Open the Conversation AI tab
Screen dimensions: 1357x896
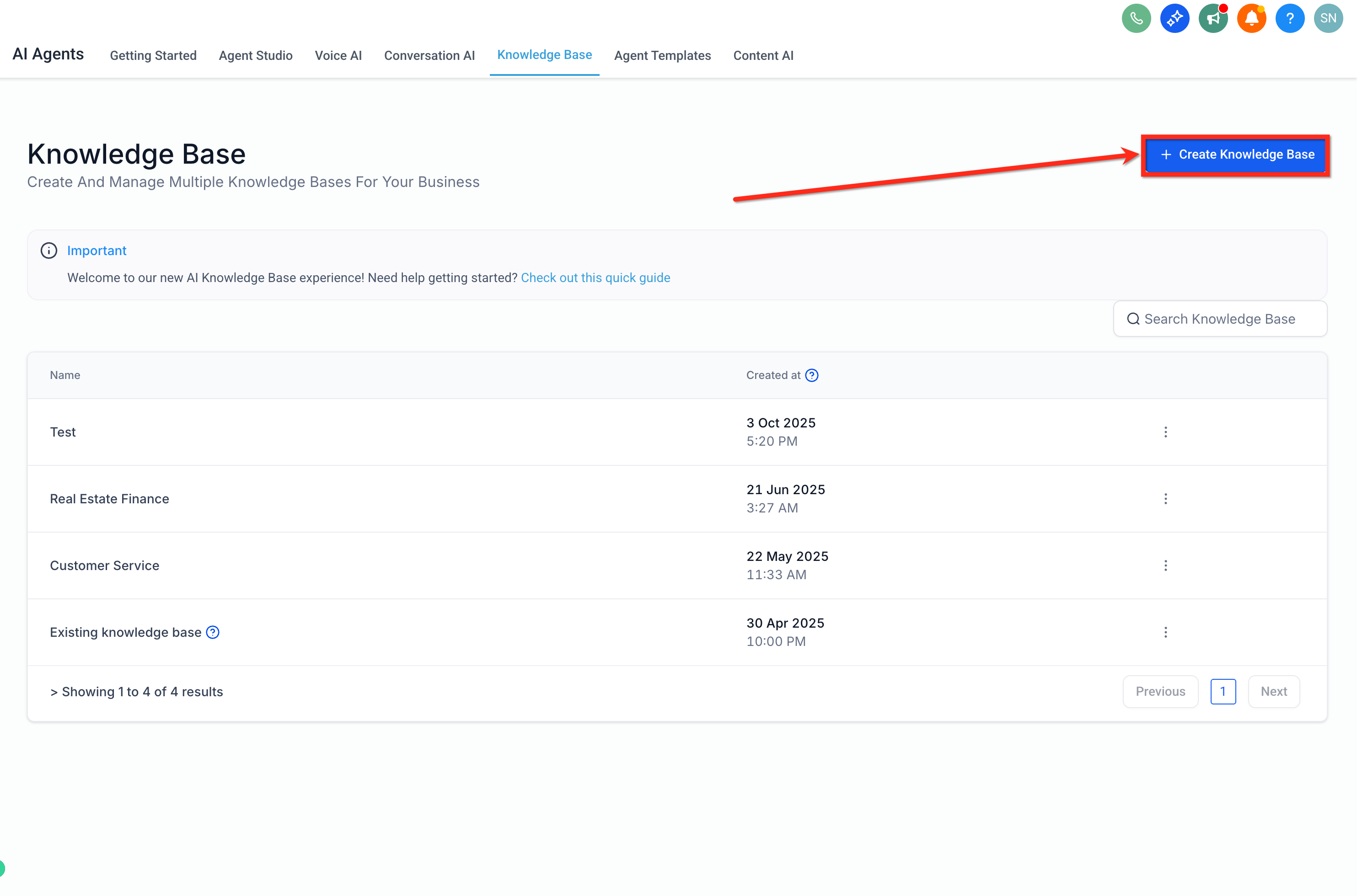pyautogui.click(x=429, y=55)
